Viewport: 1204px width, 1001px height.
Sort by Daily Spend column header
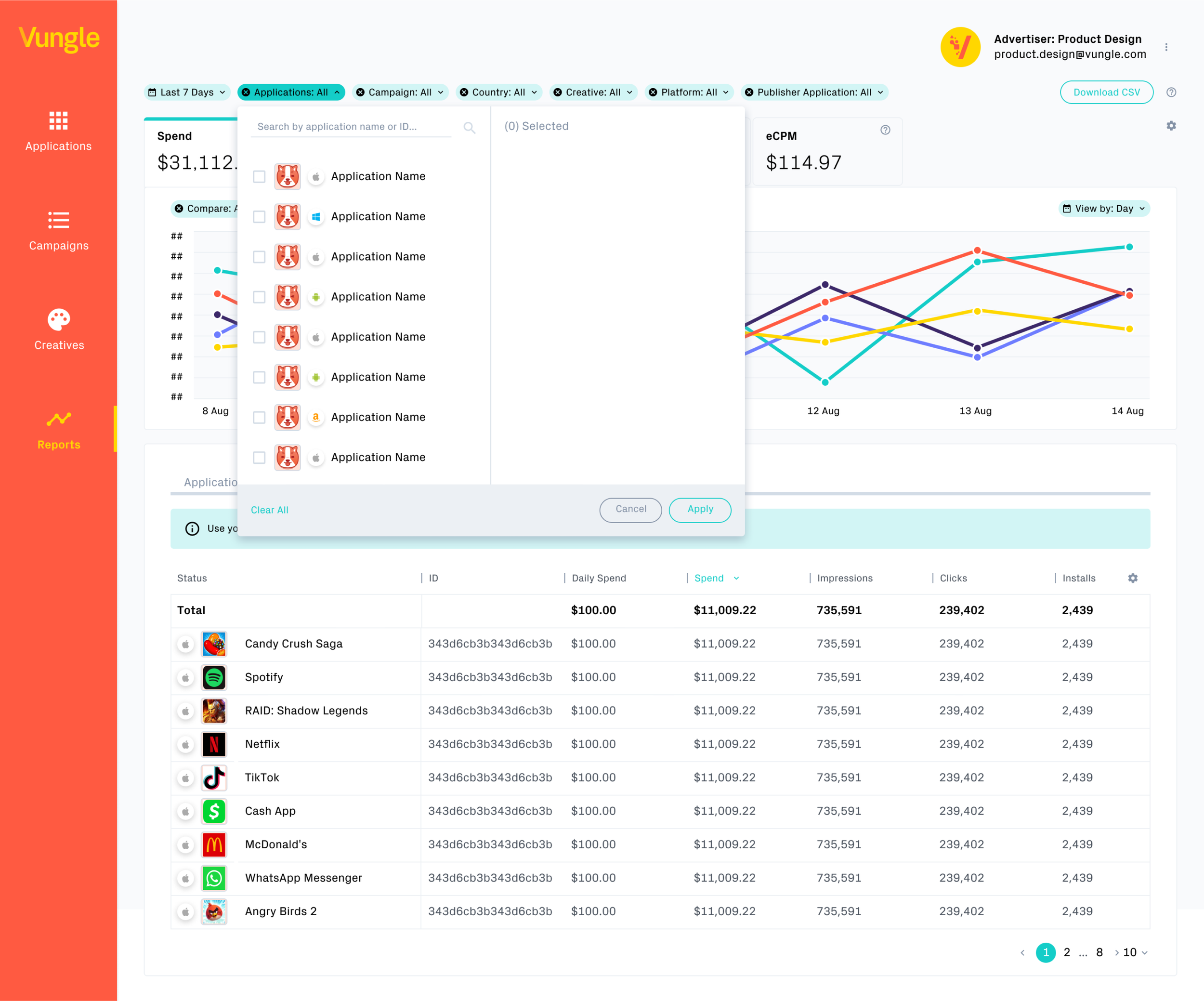click(x=599, y=578)
